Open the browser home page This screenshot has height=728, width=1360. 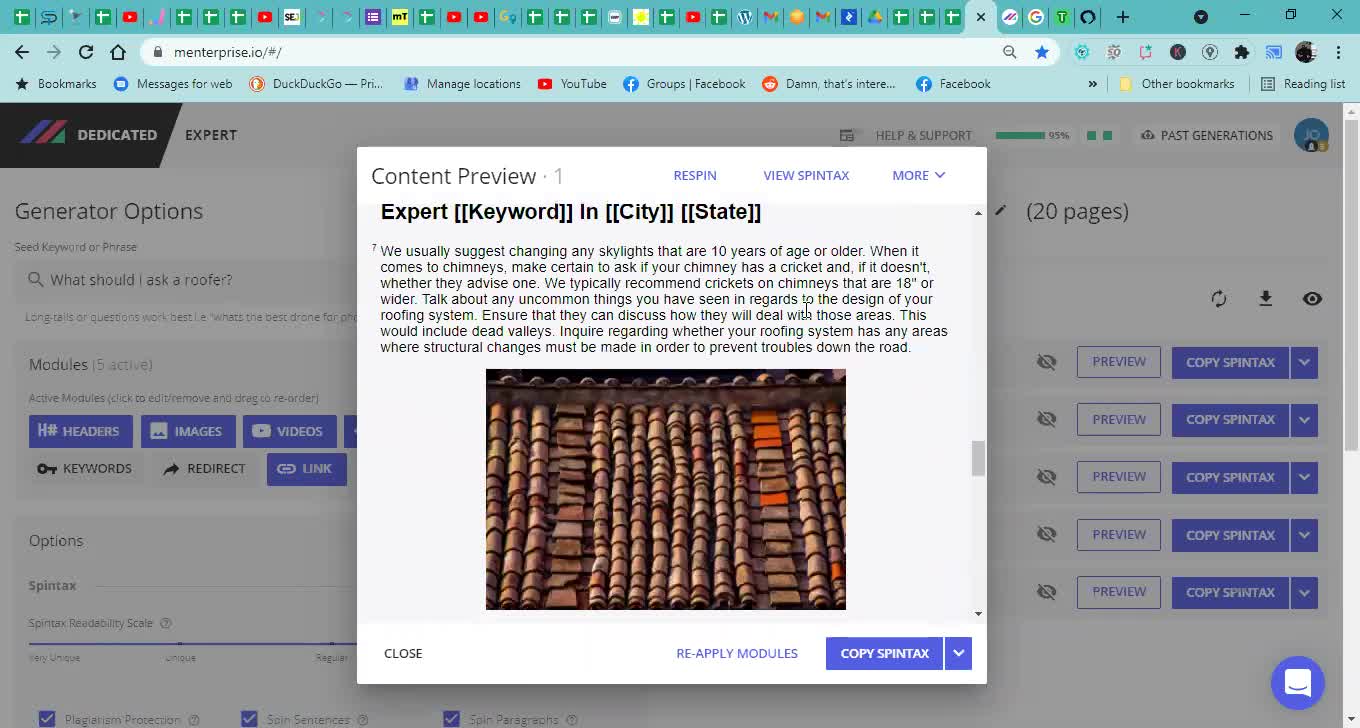(118, 52)
